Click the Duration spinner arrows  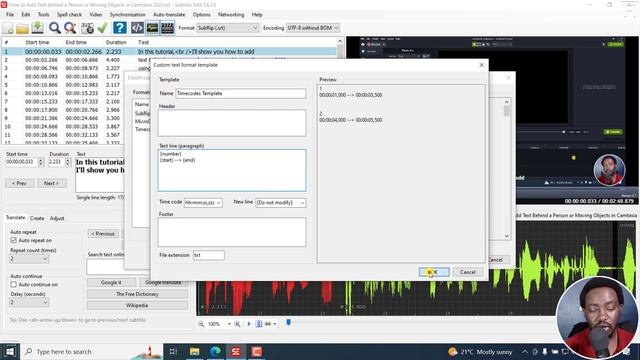click(x=68, y=162)
